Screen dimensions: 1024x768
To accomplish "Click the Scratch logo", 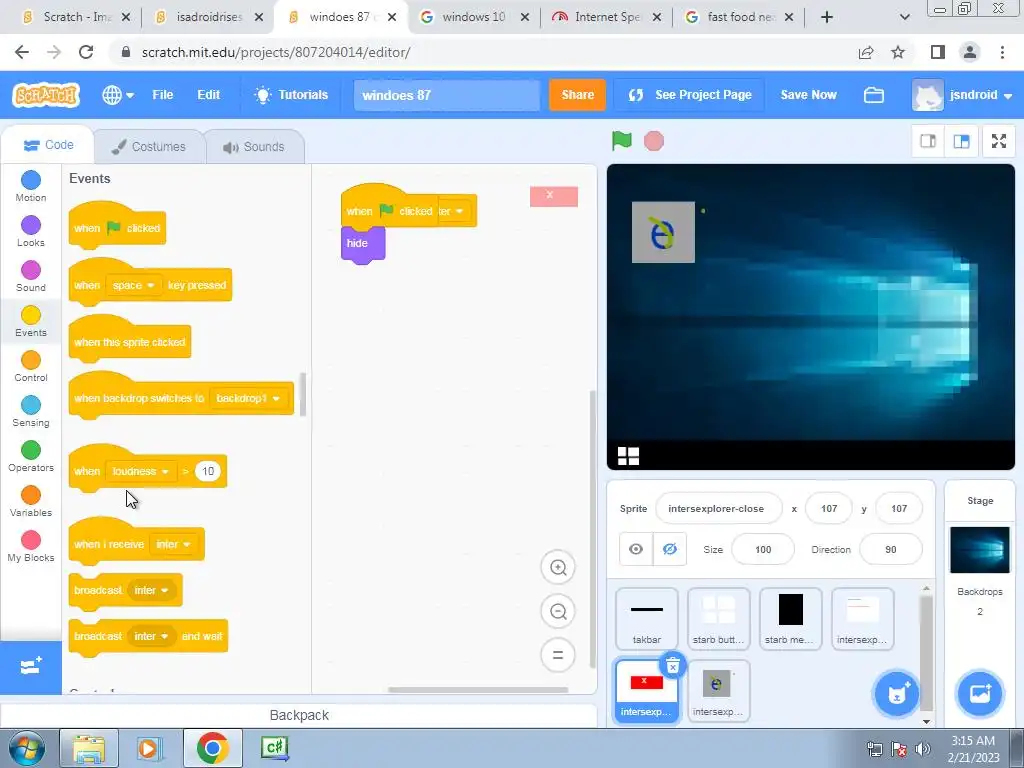I will click(x=46, y=95).
